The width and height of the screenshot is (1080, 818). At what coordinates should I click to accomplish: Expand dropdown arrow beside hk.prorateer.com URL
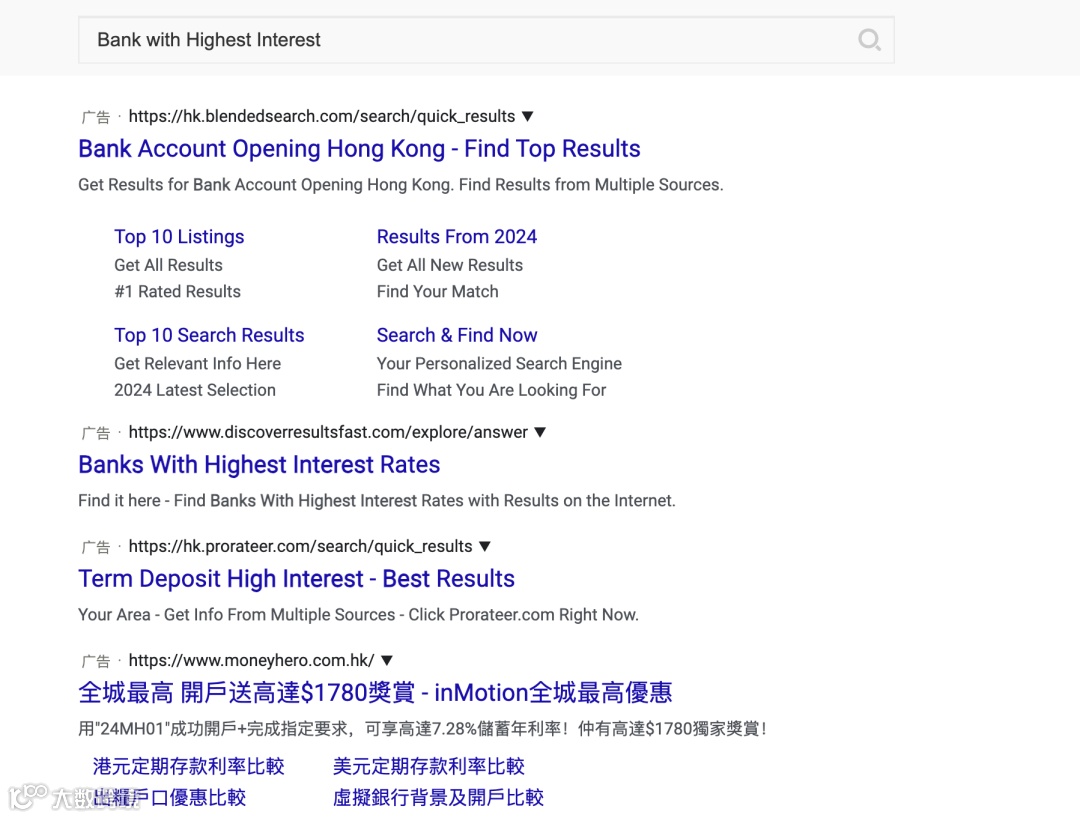point(485,547)
